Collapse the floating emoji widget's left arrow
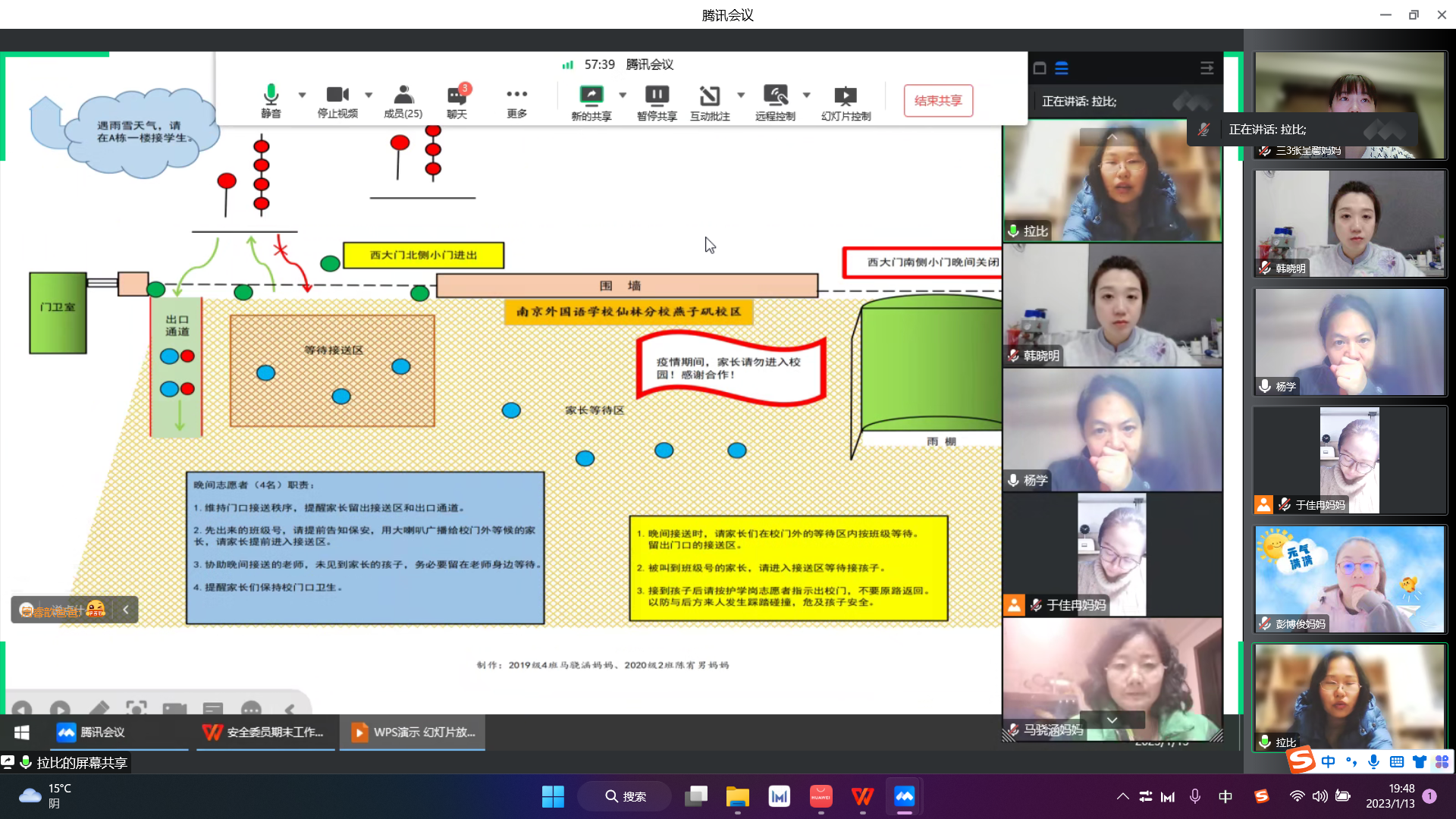 tap(126, 610)
